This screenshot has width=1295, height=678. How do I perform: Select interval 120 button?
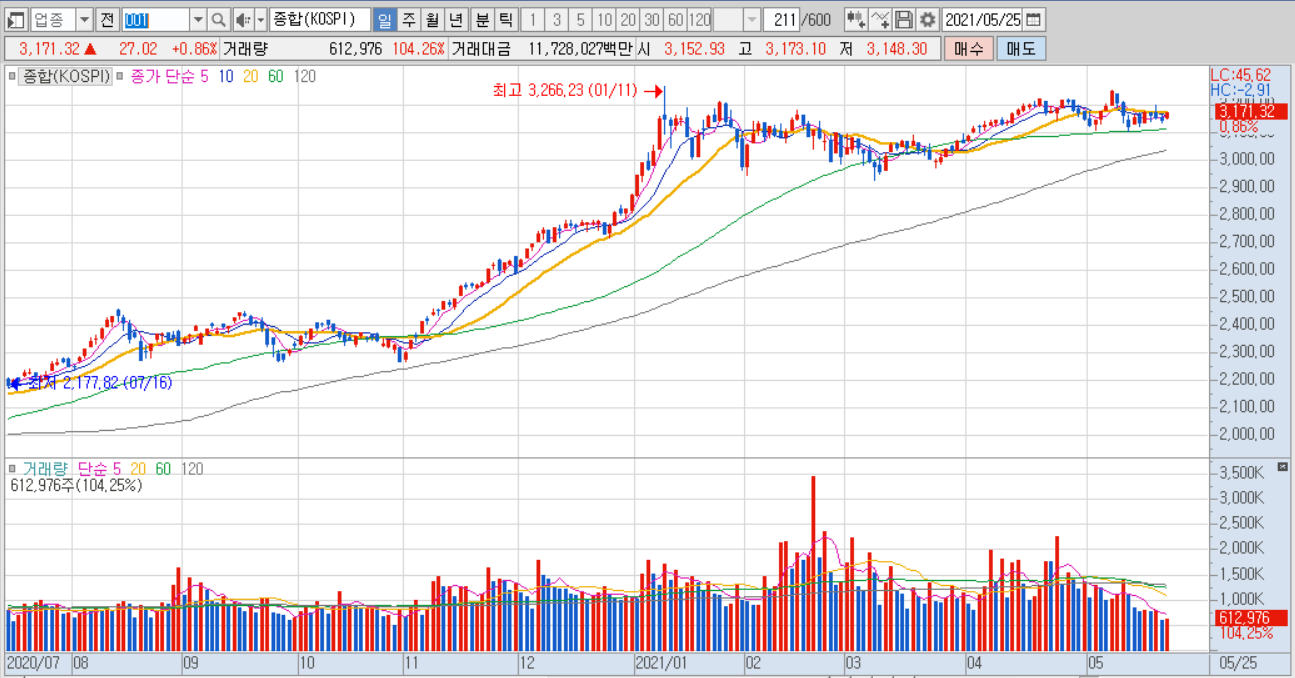[699, 19]
